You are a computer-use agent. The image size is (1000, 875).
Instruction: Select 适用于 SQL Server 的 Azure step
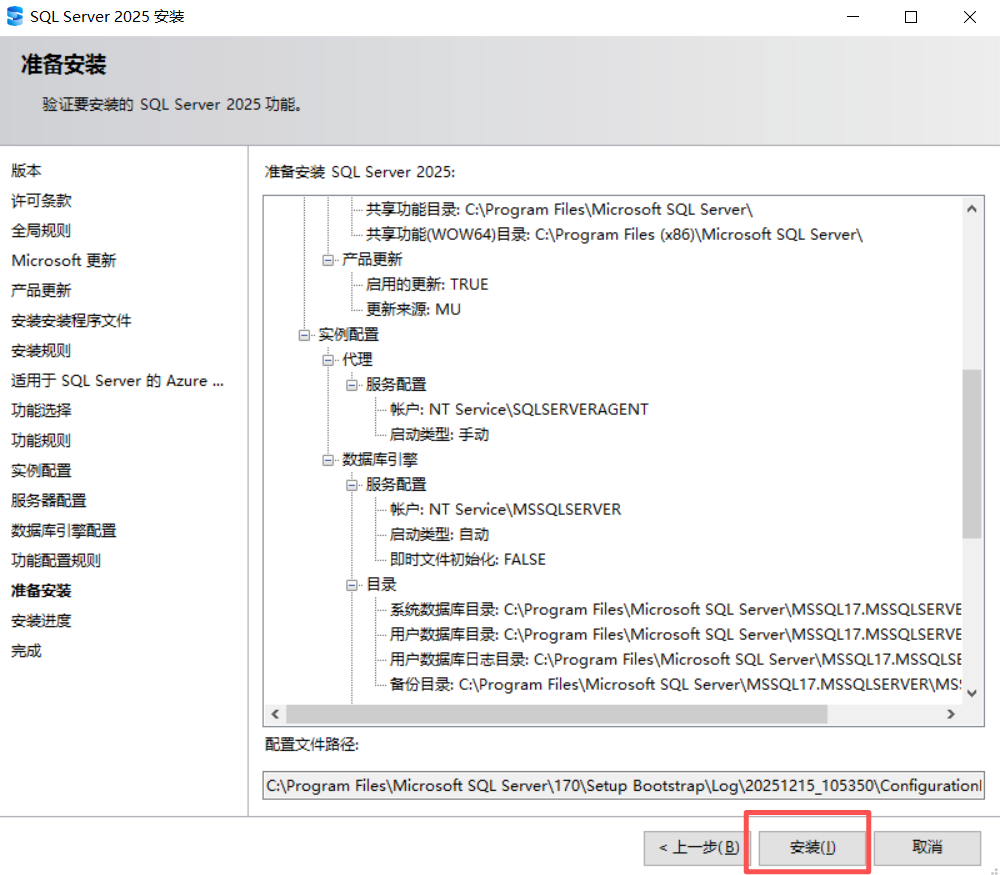coord(117,380)
